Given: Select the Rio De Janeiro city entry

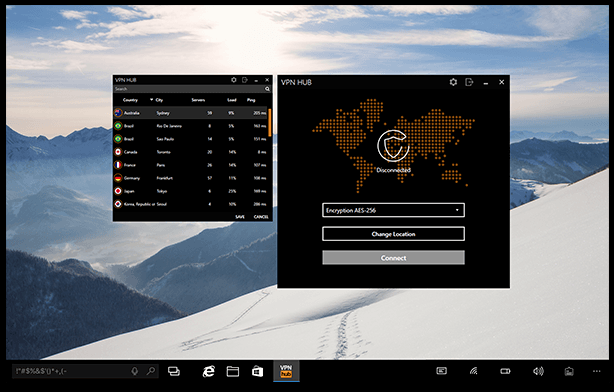Looking at the screenshot, I should pyautogui.click(x=169, y=126).
